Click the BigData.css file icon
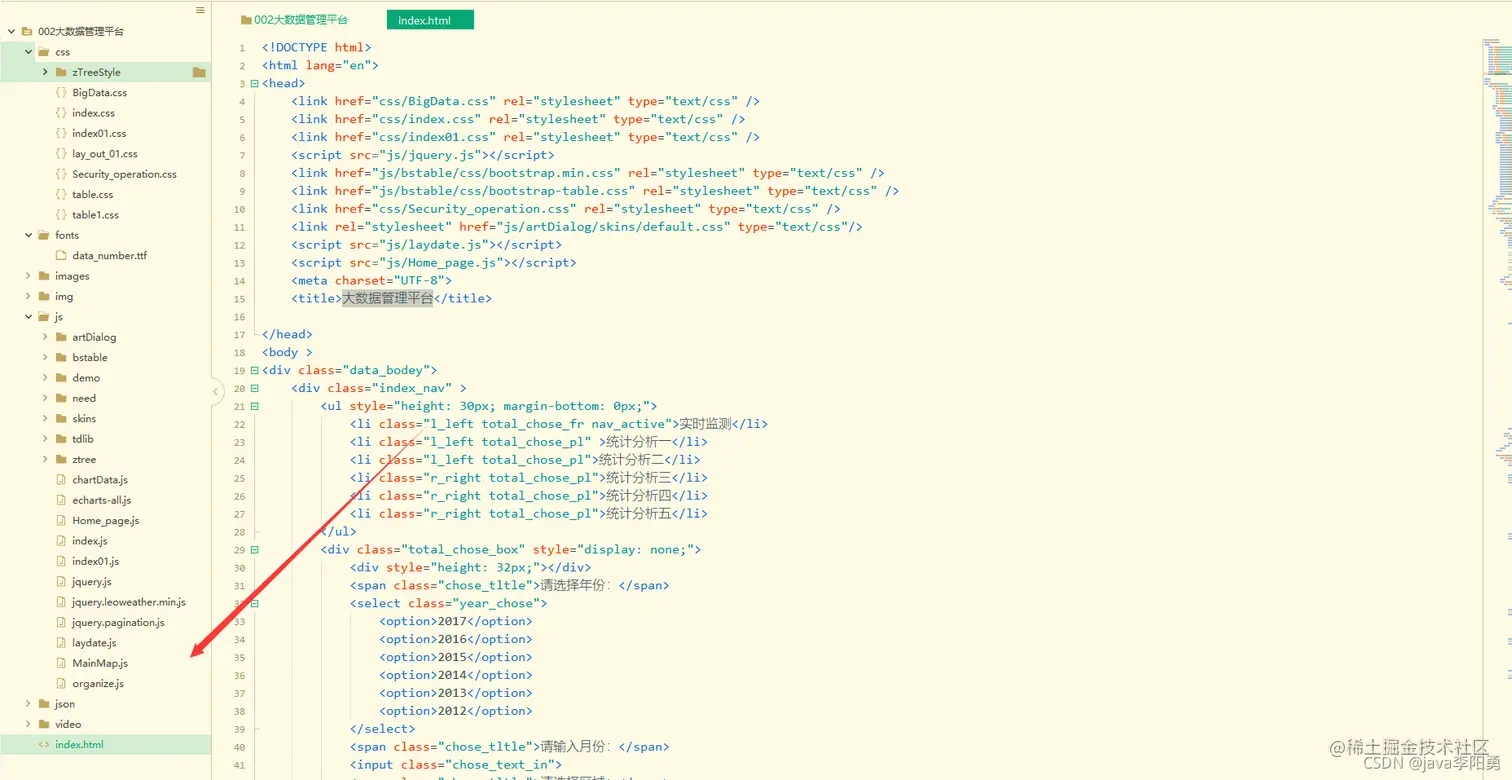This screenshot has width=1512, height=780. (x=62, y=92)
